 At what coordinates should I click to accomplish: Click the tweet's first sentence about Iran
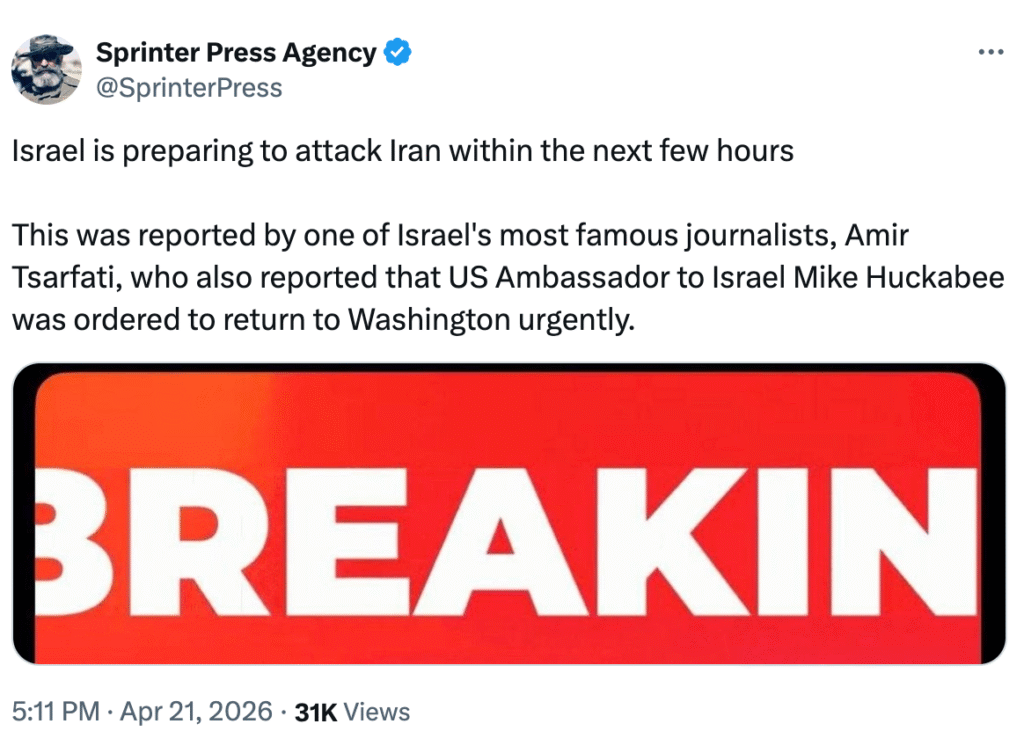tap(402, 152)
